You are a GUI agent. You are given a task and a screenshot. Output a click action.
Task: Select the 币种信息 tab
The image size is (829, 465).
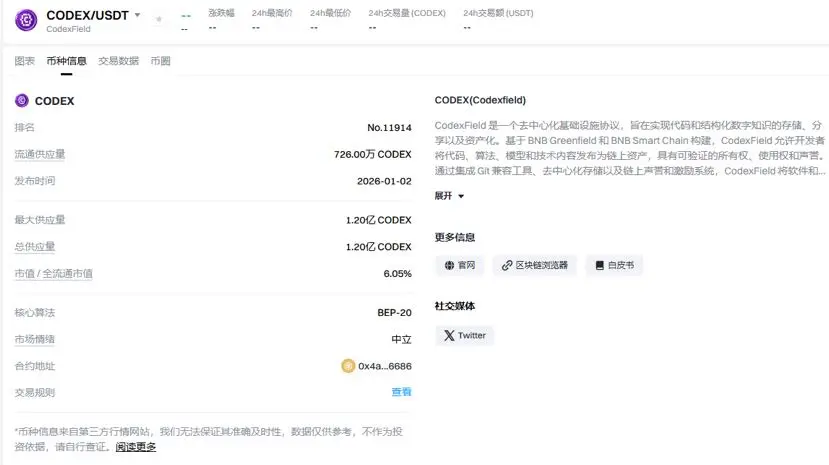pos(66,61)
